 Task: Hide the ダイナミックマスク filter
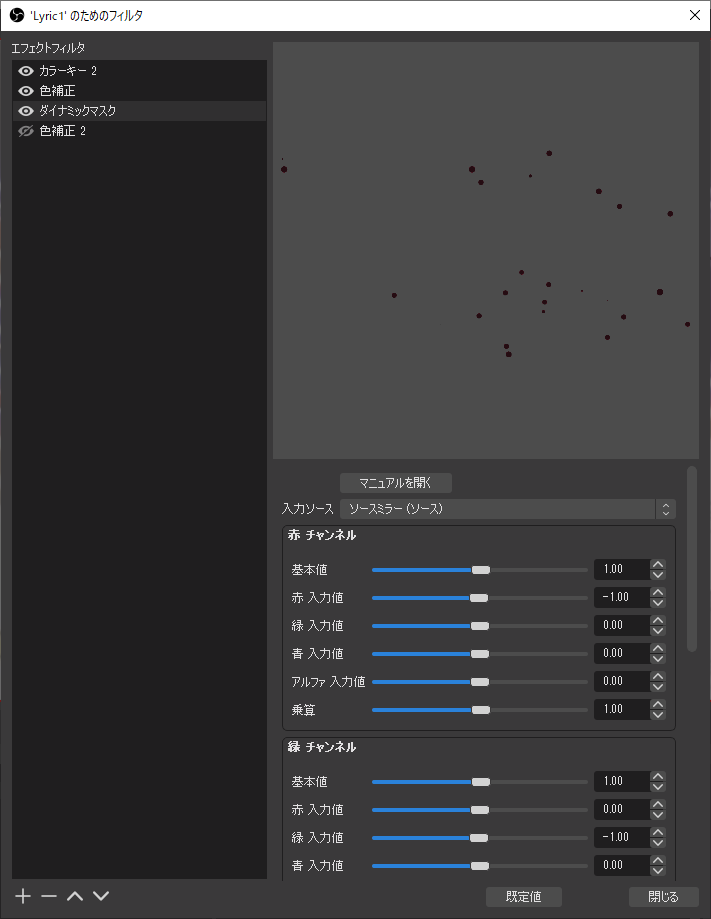click(26, 111)
